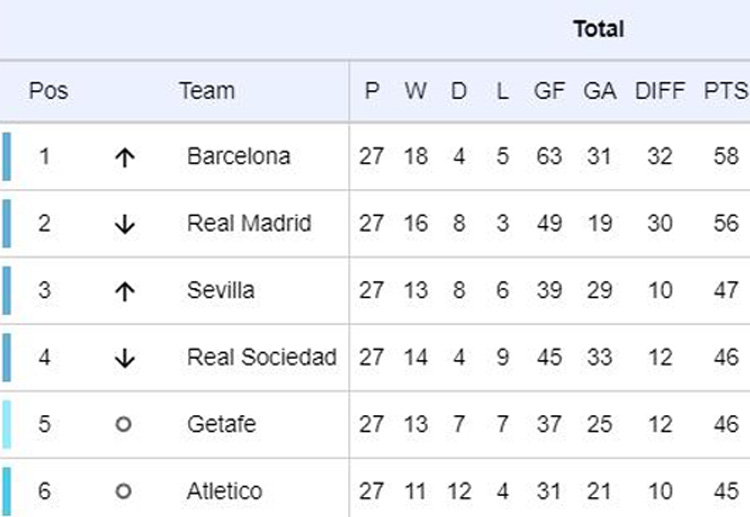The height and width of the screenshot is (517, 750).
Task: Click the blue marker for position 1
Action: pos(6,157)
